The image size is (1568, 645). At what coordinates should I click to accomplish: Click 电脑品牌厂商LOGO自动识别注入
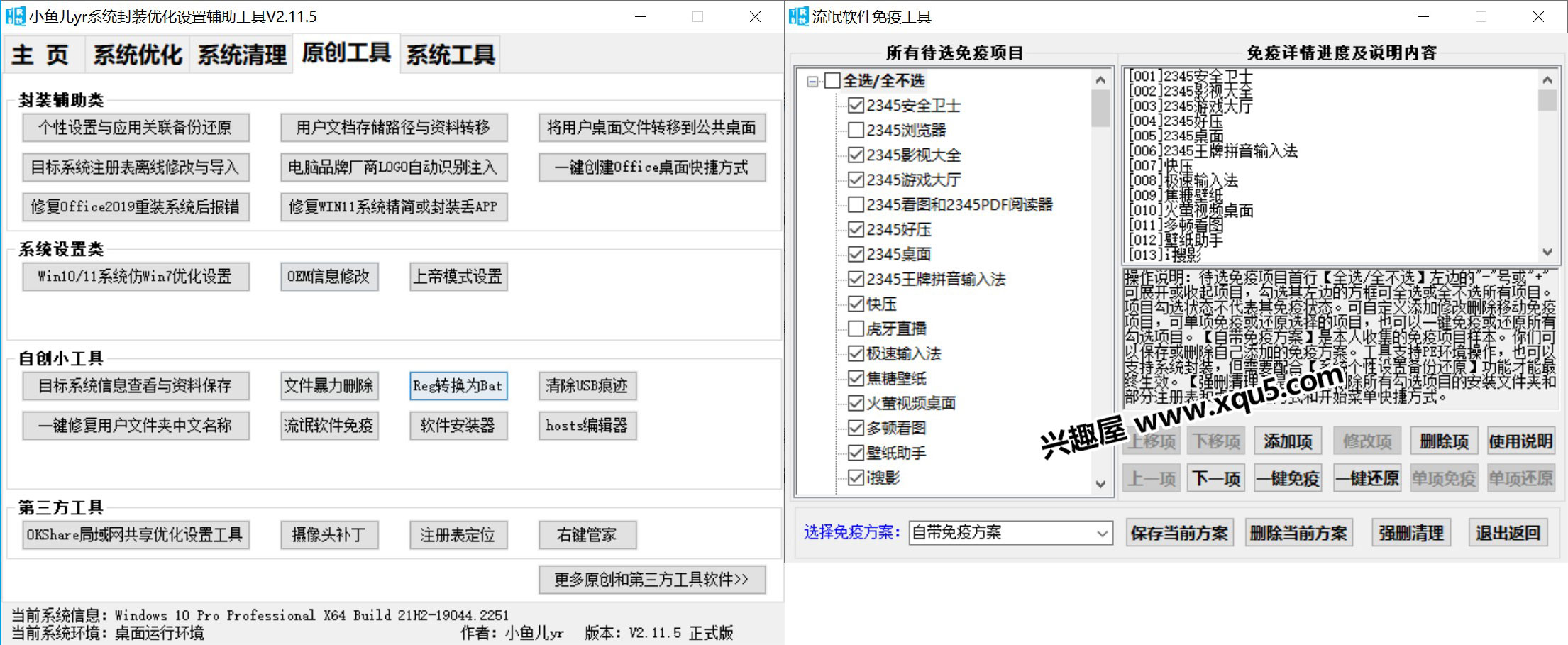point(394,167)
